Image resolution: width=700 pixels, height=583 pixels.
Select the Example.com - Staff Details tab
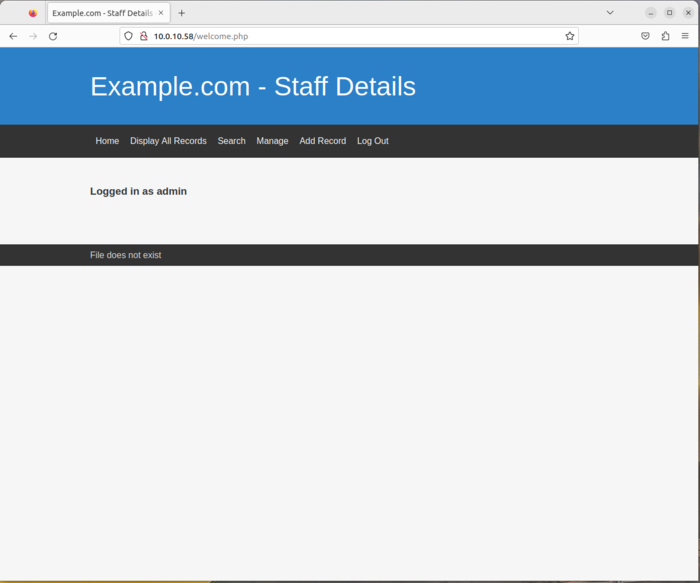click(x=101, y=13)
